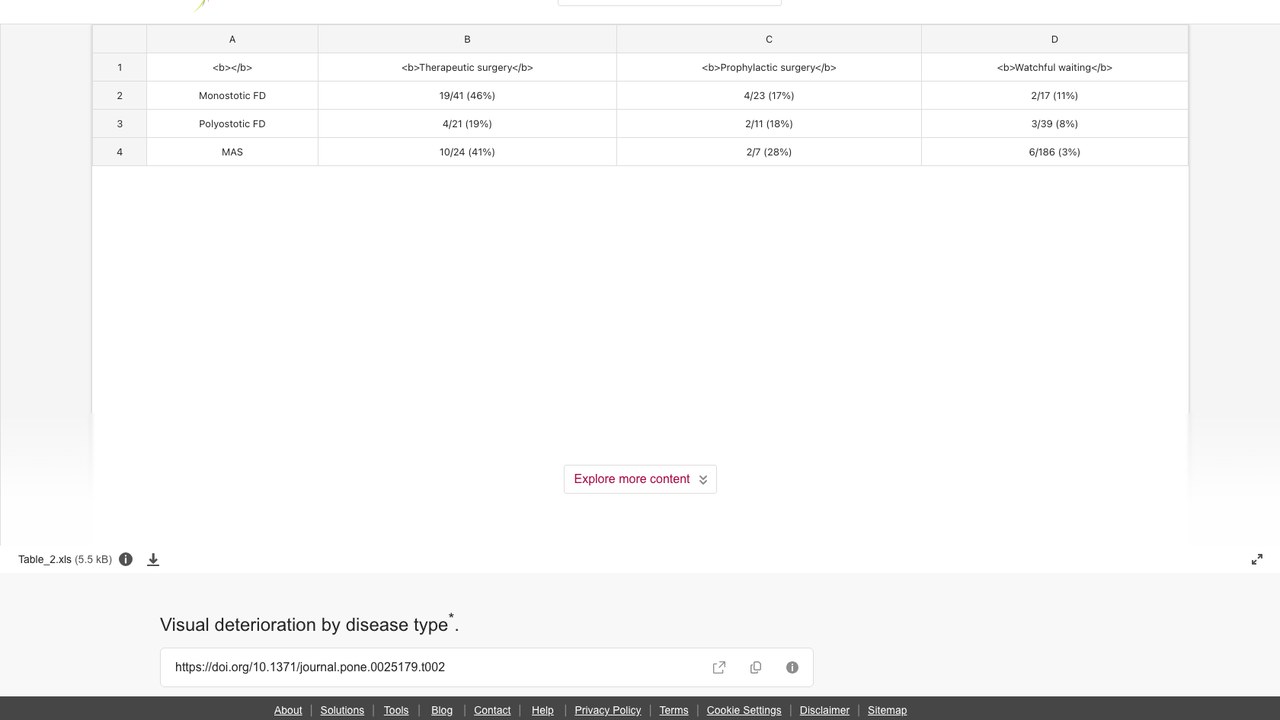Open the About footer link

point(288,711)
